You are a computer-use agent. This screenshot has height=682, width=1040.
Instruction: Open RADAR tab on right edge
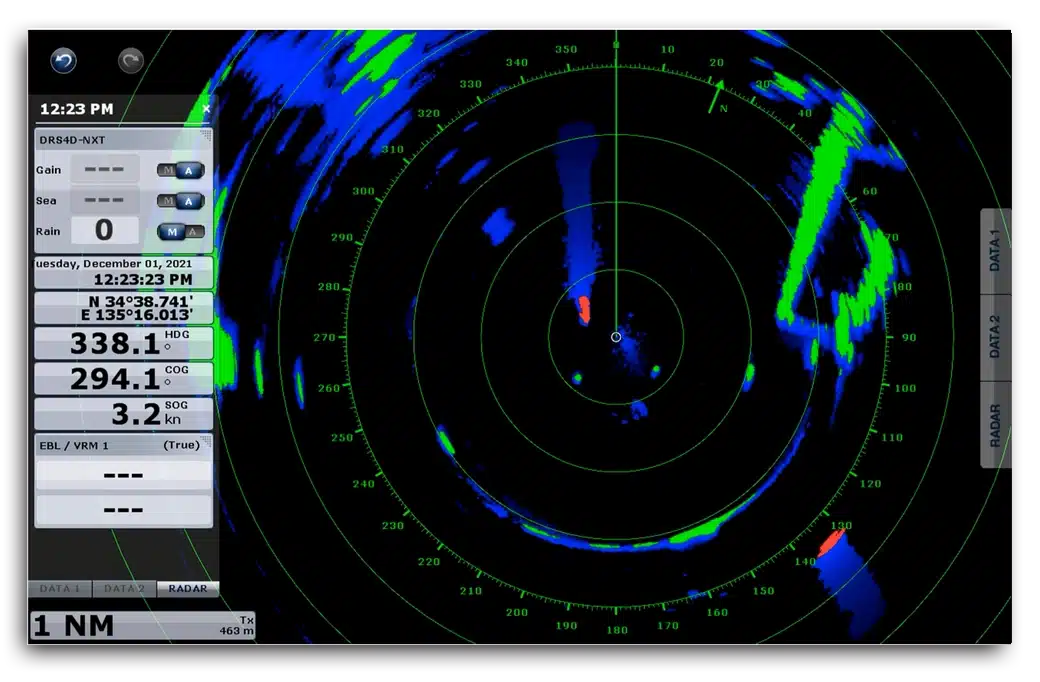[995, 425]
